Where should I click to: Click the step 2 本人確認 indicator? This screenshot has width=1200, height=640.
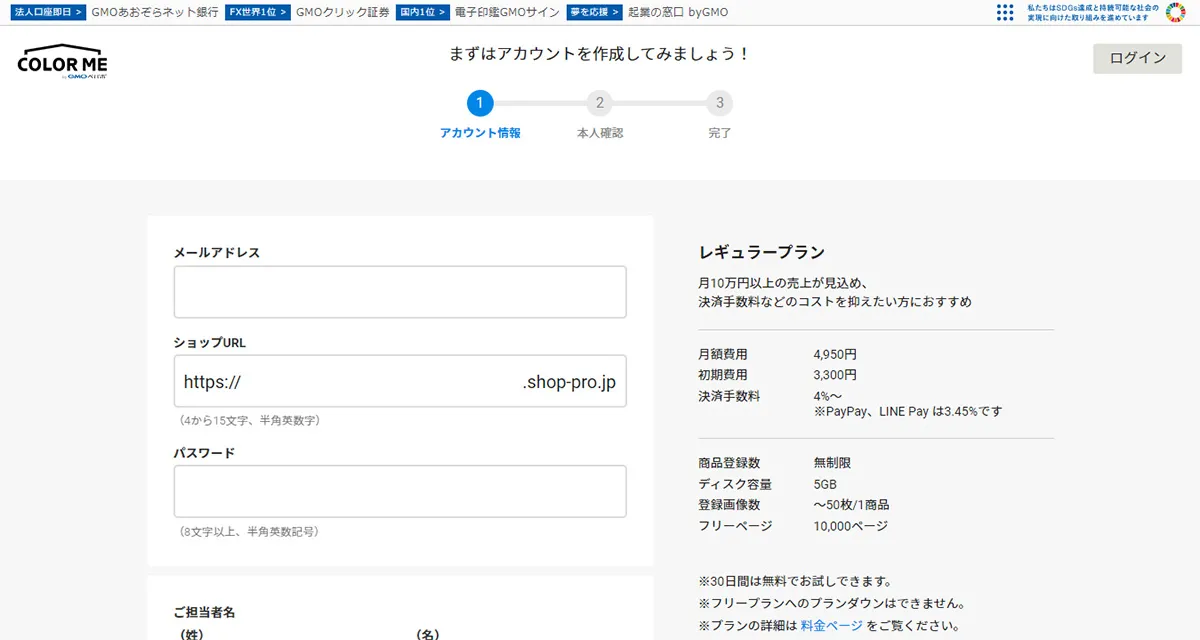pyautogui.click(x=600, y=102)
